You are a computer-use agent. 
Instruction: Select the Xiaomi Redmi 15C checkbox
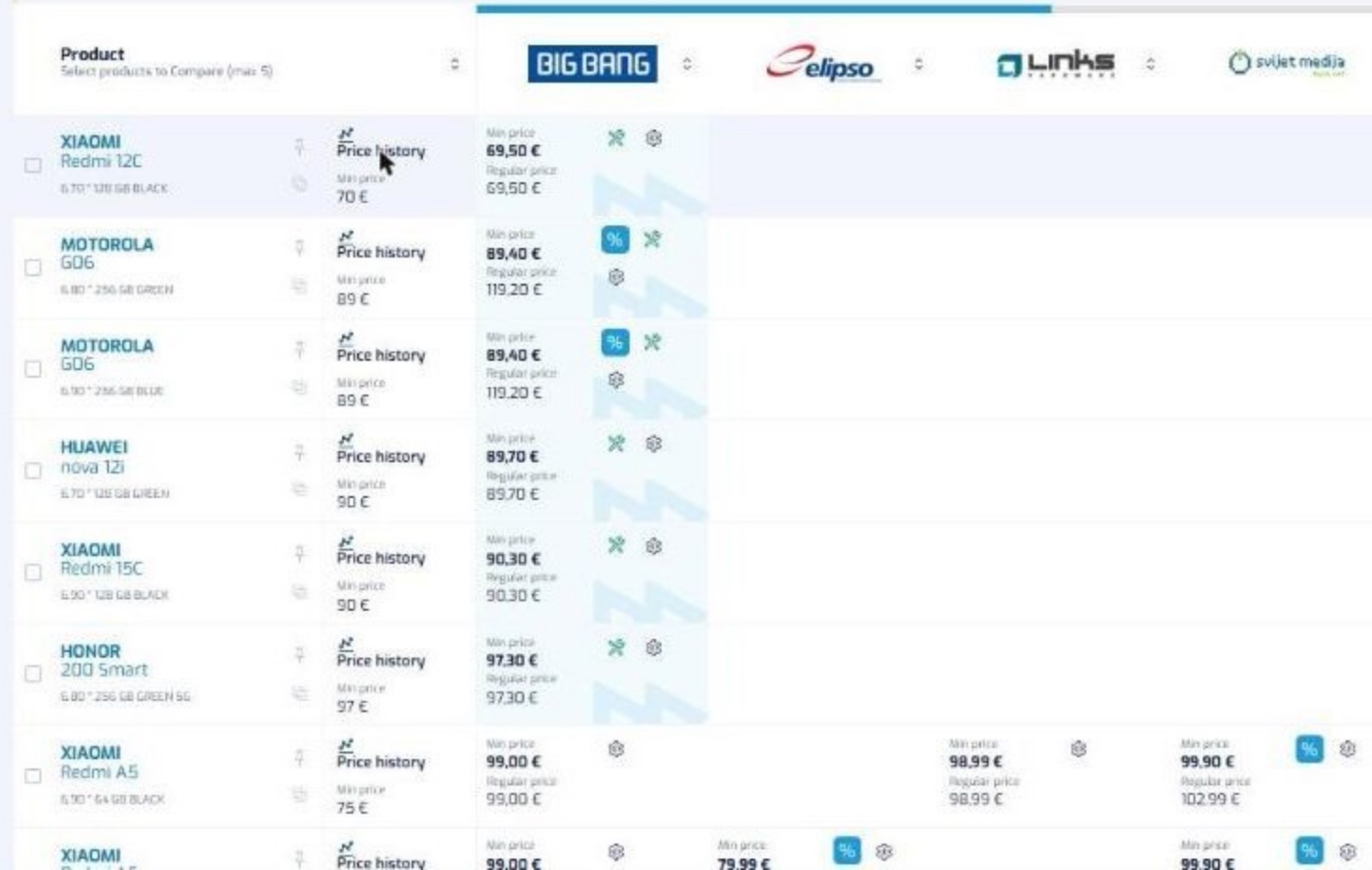coord(33,572)
